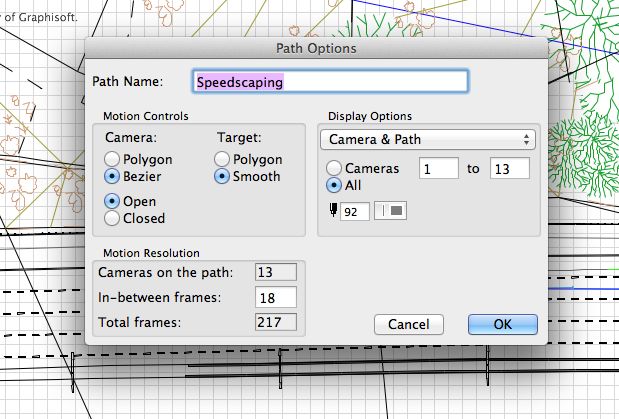
Task: Select the Camera Polygon radio button
Action: (x=112, y=159)
